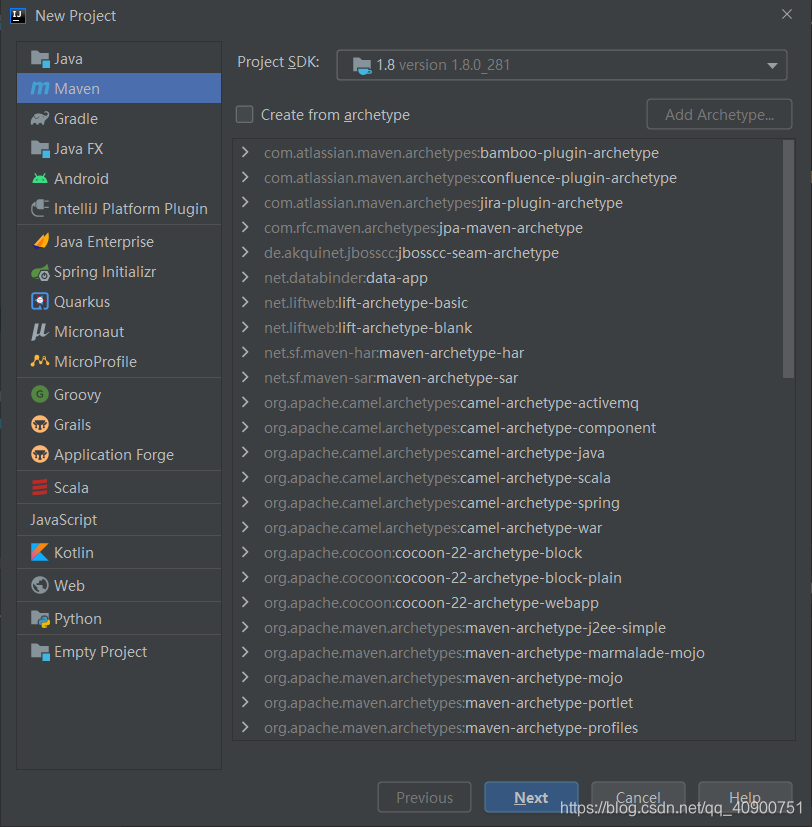
Task: Click Add Archetype... button
Action: pos(719,114)
